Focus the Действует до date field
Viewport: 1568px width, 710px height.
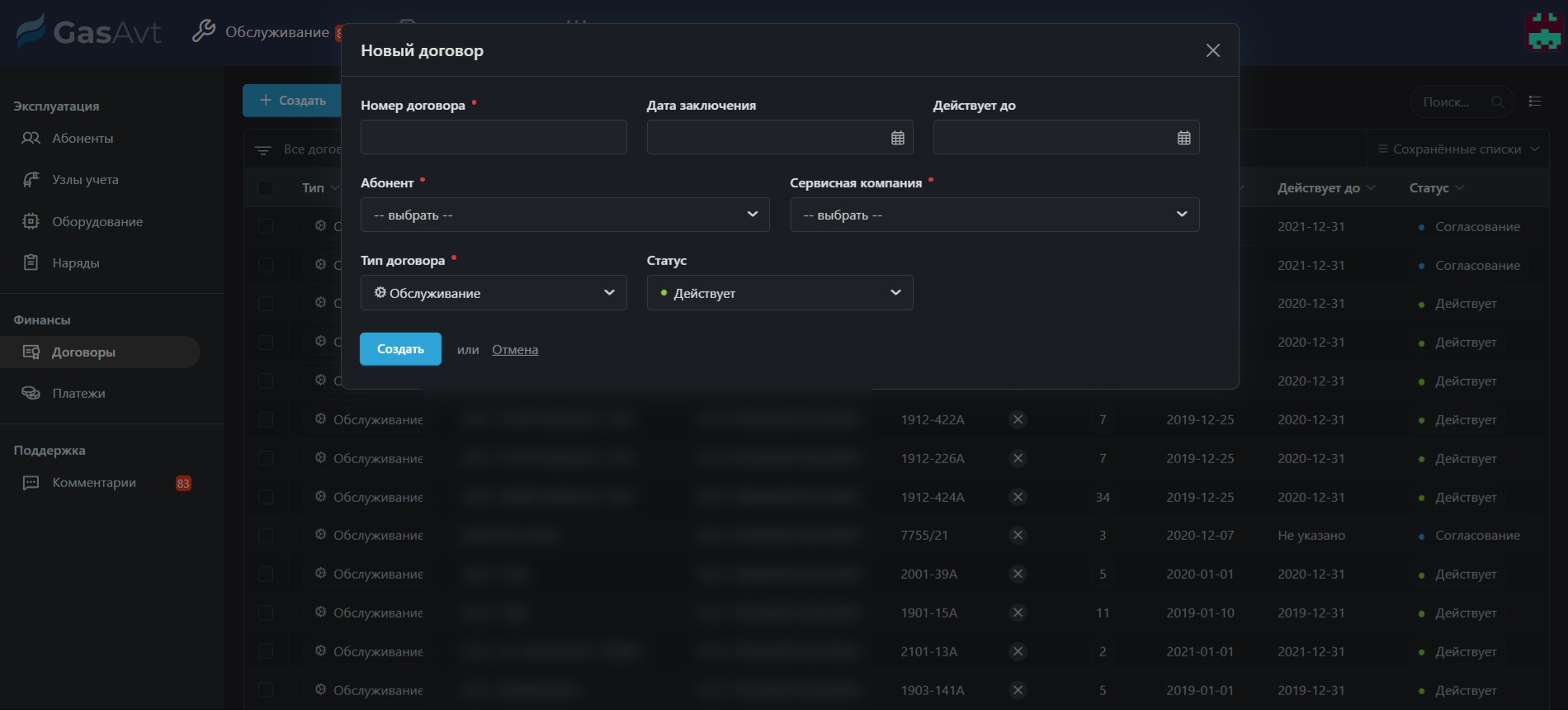click(x=1066, y=137)
